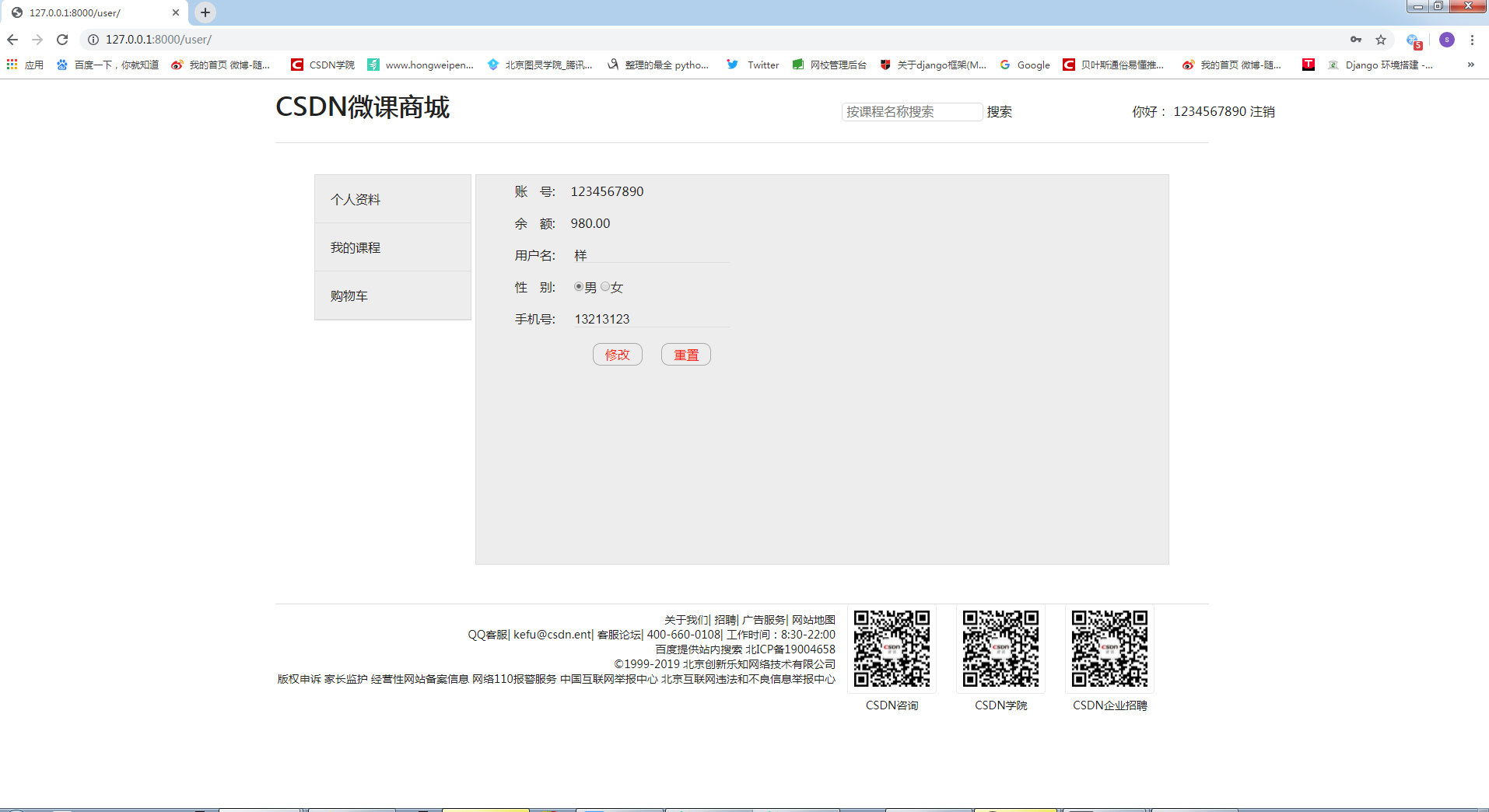Select the 男 gender radio button
The image size is (1489, 812).
tap(579, 287)
